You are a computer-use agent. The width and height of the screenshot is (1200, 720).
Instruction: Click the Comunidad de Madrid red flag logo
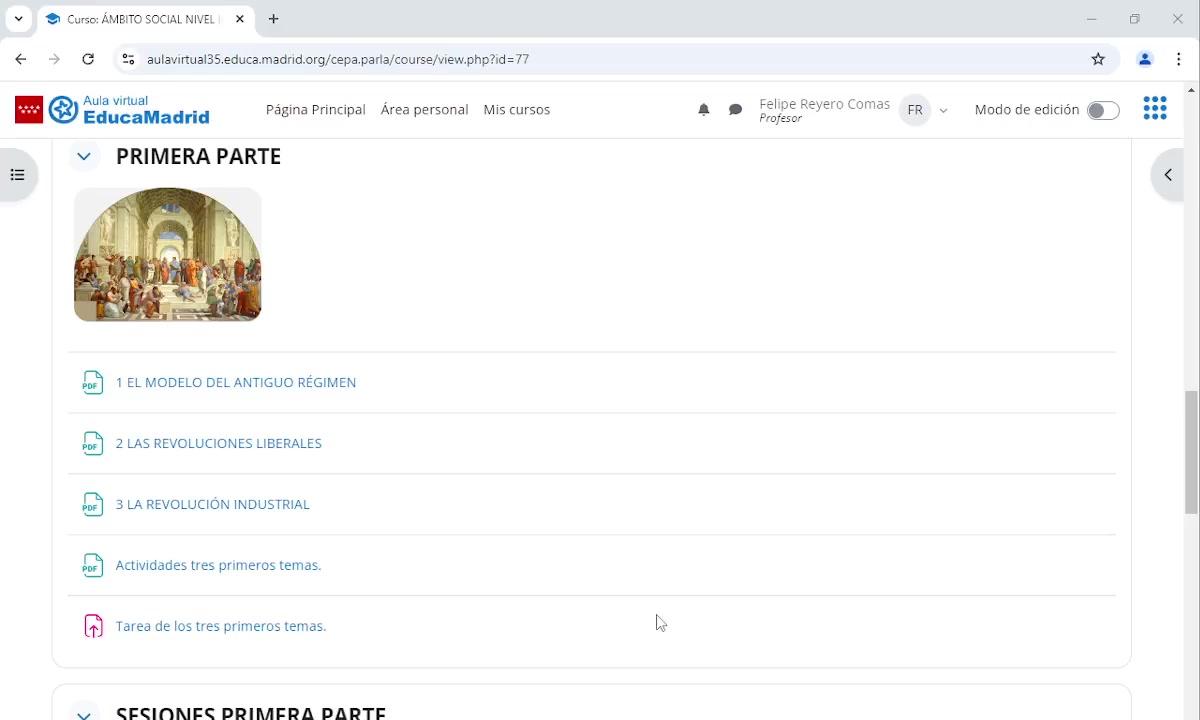pos(29,110)
